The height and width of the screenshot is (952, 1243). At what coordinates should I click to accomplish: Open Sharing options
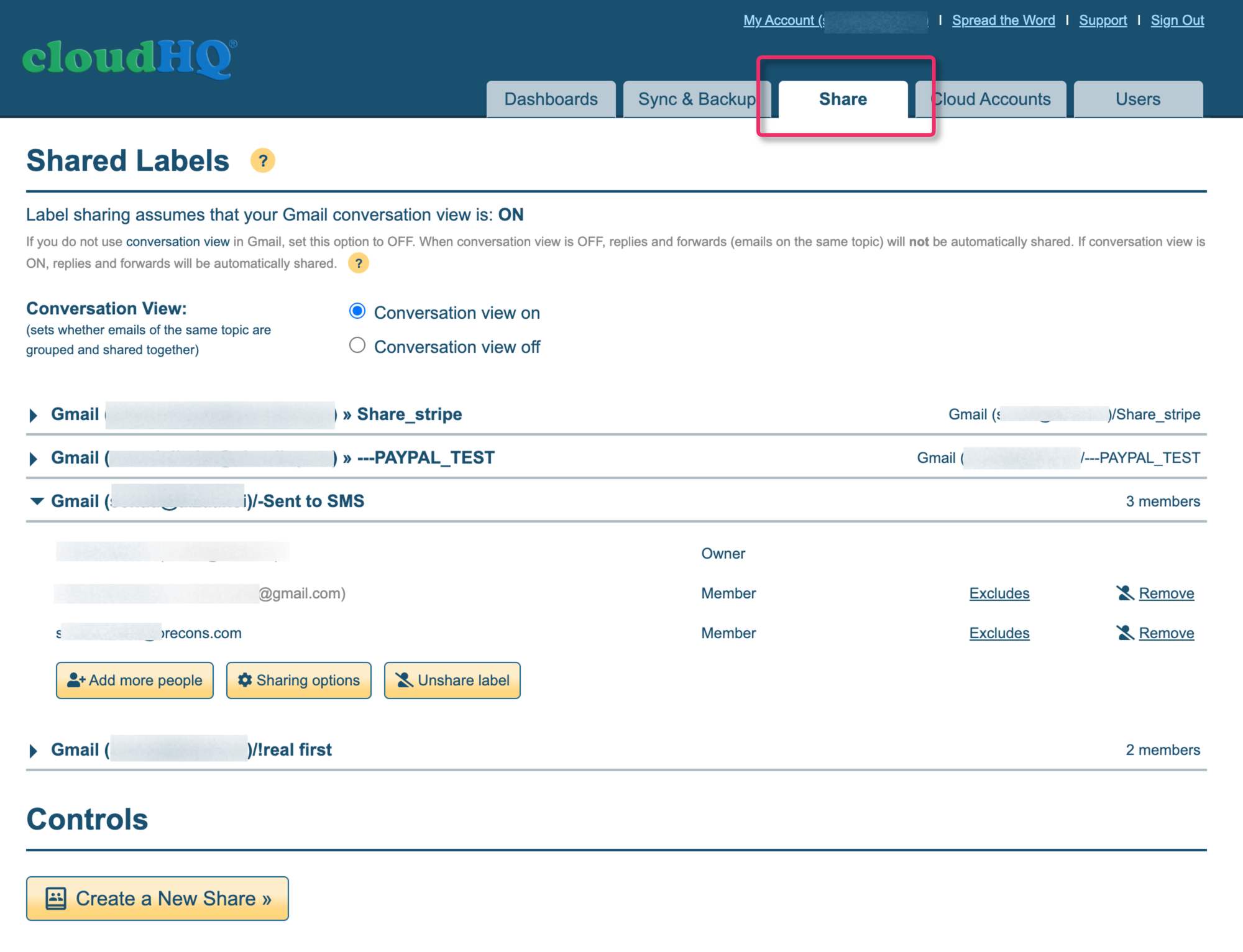[x=299, y=680]
